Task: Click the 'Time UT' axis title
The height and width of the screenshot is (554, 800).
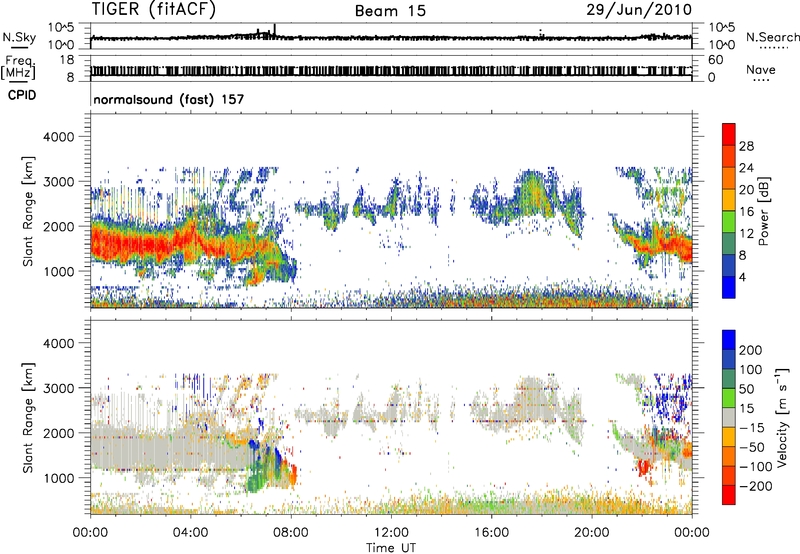Action: (x=391, y=548)
